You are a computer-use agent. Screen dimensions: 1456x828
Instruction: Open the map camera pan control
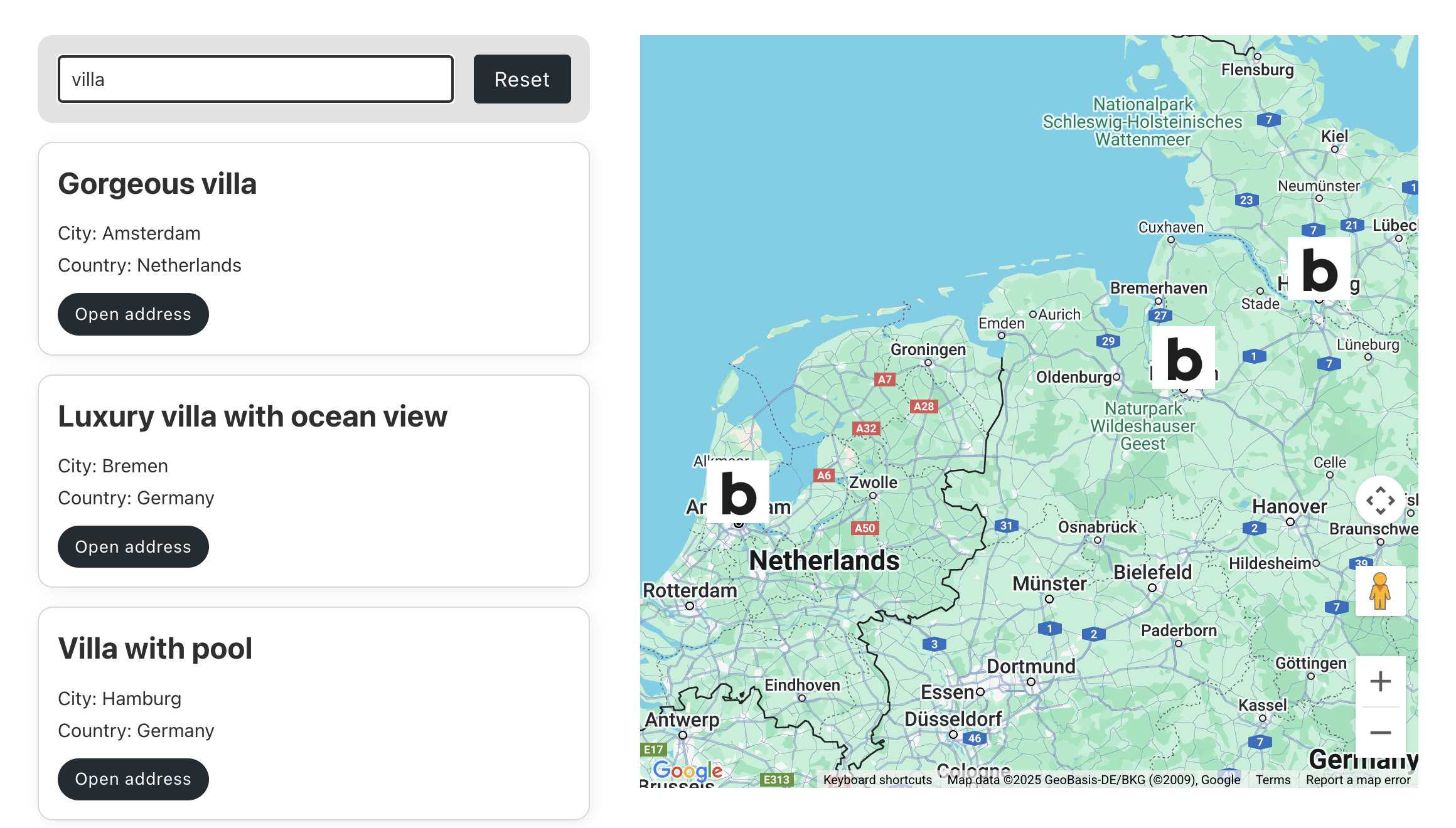click(1380, 501)
